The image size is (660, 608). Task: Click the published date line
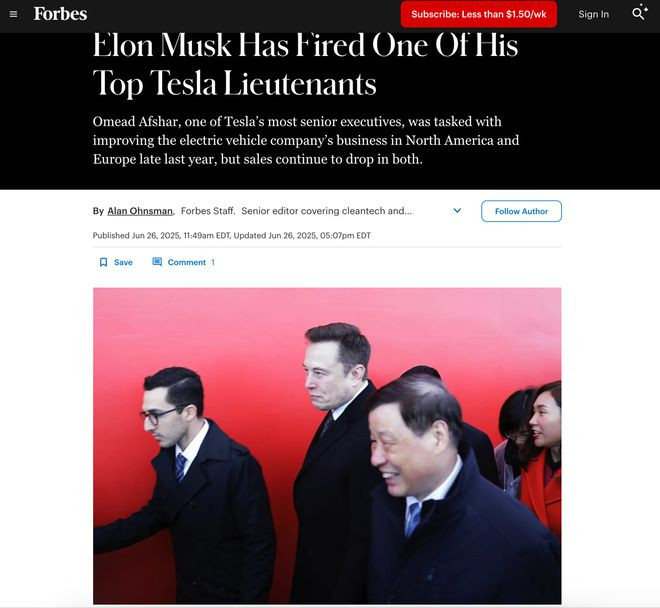click(x=232, y=235)
